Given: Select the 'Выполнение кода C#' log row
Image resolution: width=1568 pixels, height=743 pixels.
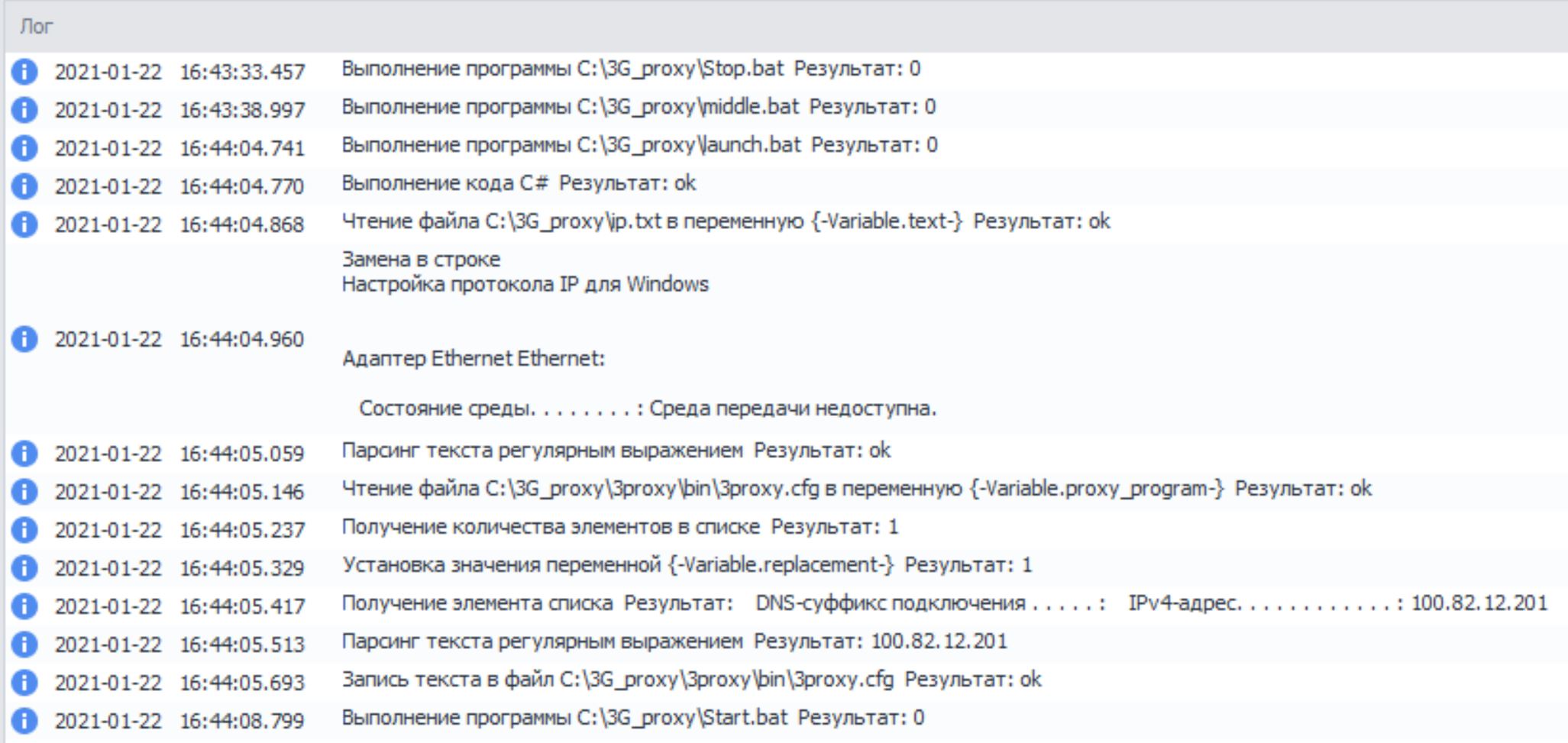Looking at the screenshot, I should click(519, 183).
